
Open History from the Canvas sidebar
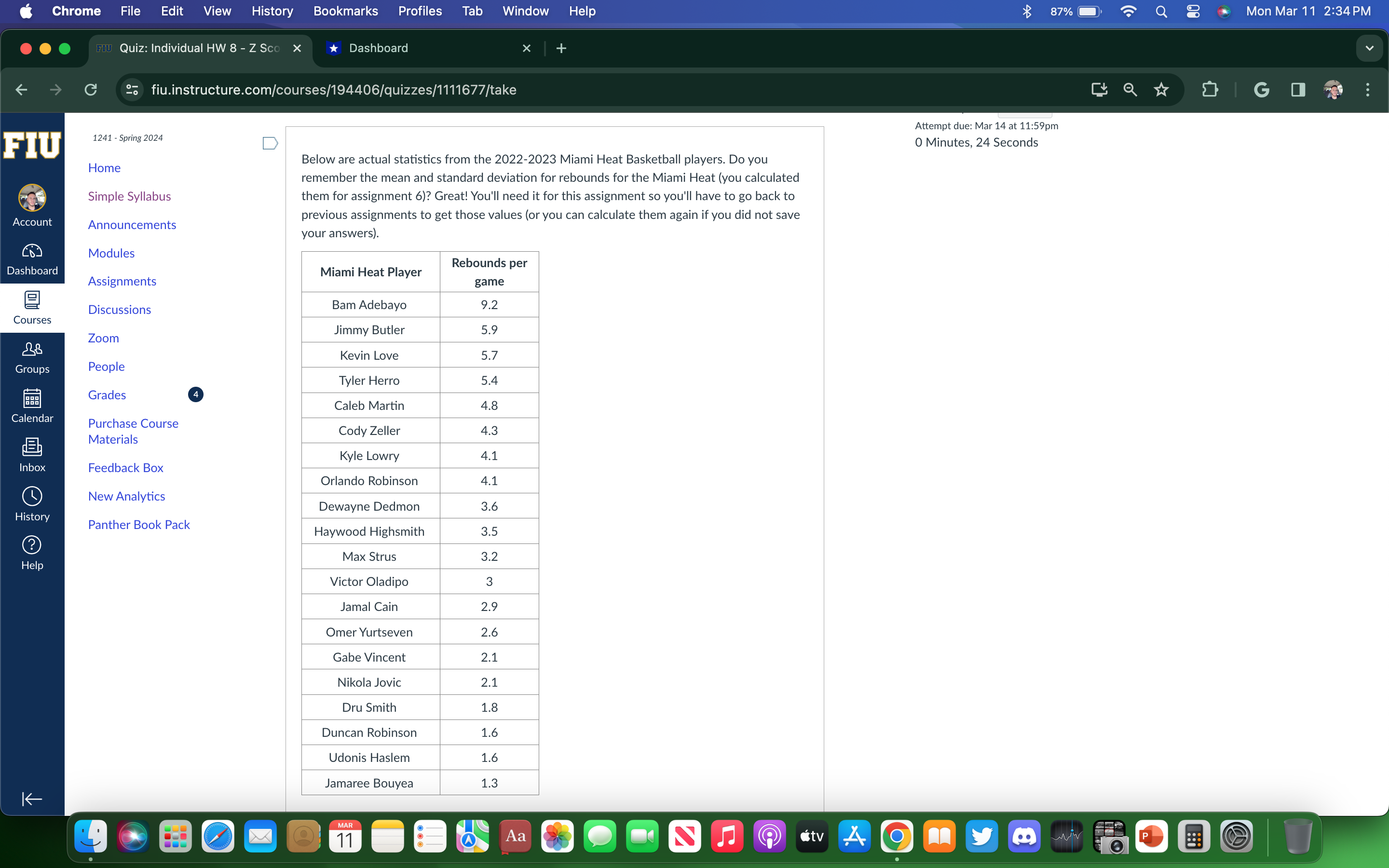(31, 502)
